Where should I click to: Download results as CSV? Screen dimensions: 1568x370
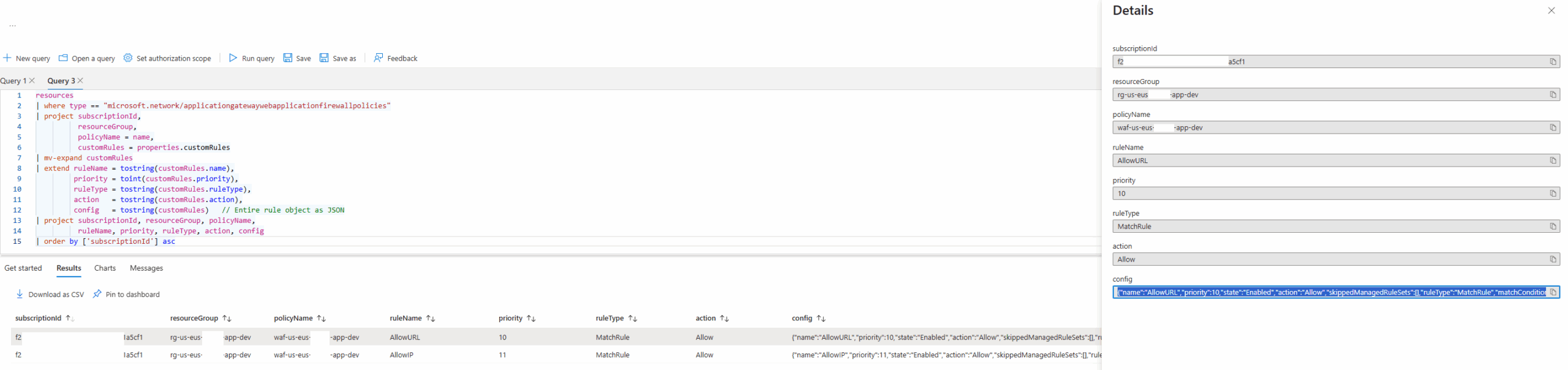click(x=50, y=295)
